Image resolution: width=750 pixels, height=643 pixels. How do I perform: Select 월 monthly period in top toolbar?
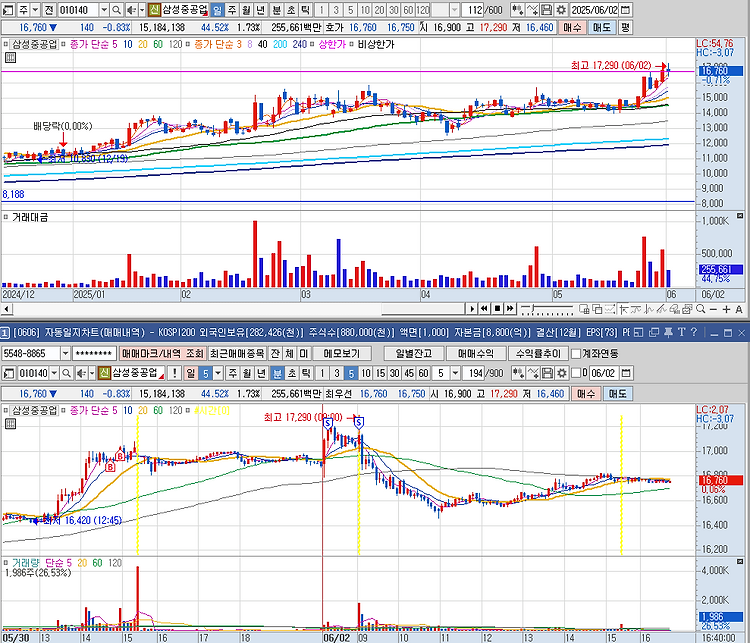[246, 10]
